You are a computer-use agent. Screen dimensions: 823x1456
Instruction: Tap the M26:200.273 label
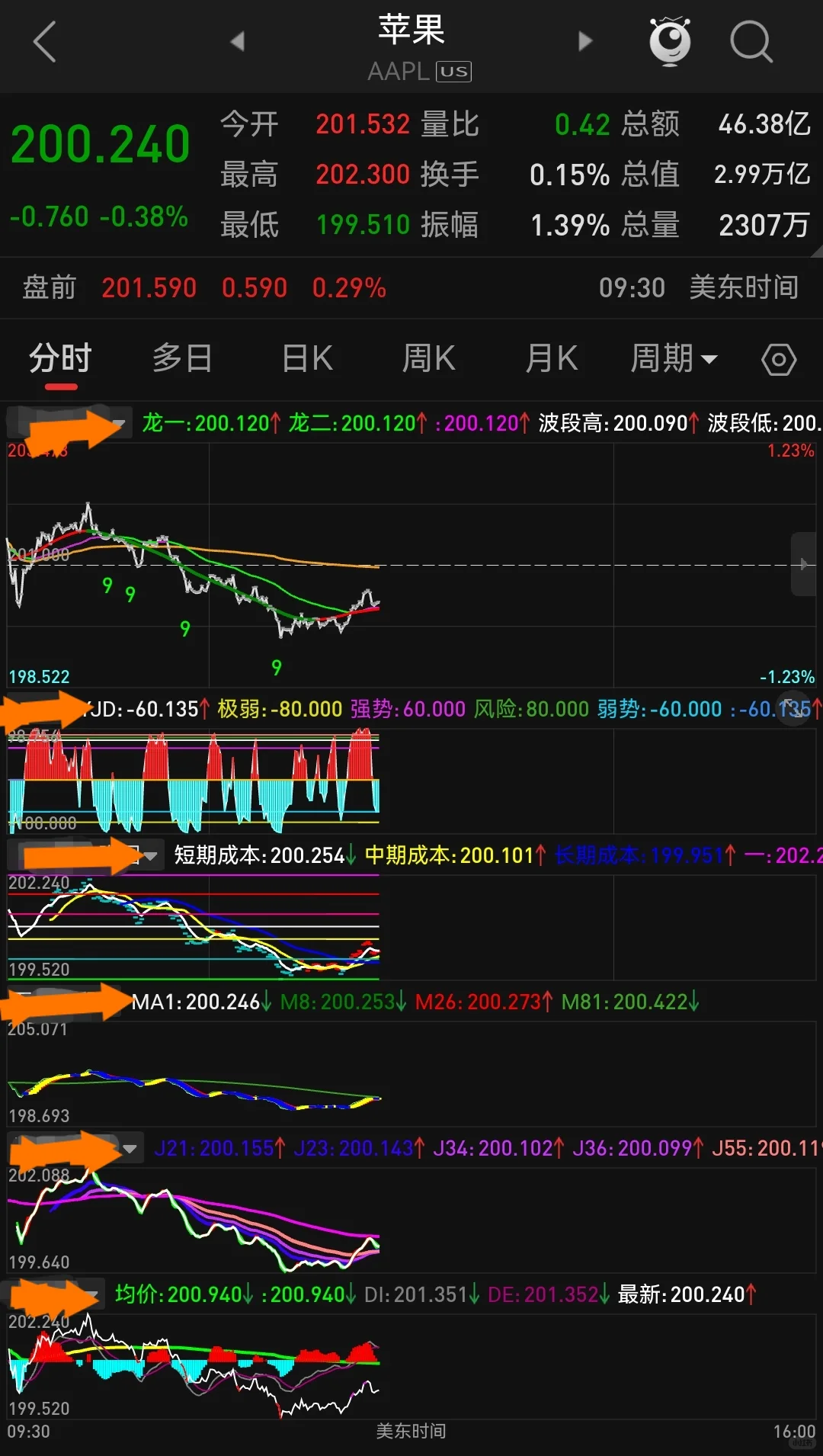tap(484, 1002)
